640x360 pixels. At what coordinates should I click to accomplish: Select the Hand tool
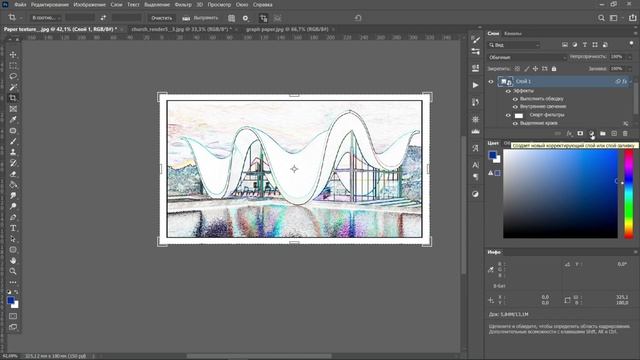pyautogui.click(x=13, y=260)
